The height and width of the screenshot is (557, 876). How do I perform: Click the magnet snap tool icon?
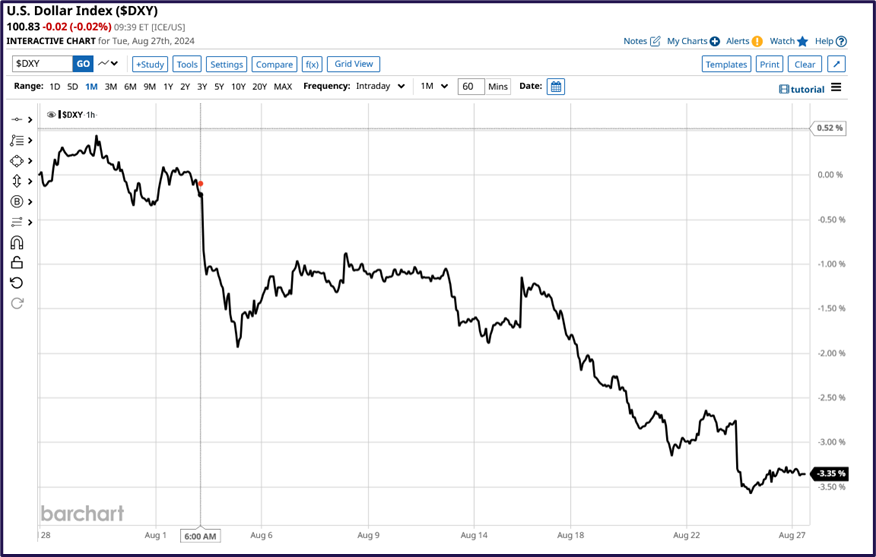17,242
